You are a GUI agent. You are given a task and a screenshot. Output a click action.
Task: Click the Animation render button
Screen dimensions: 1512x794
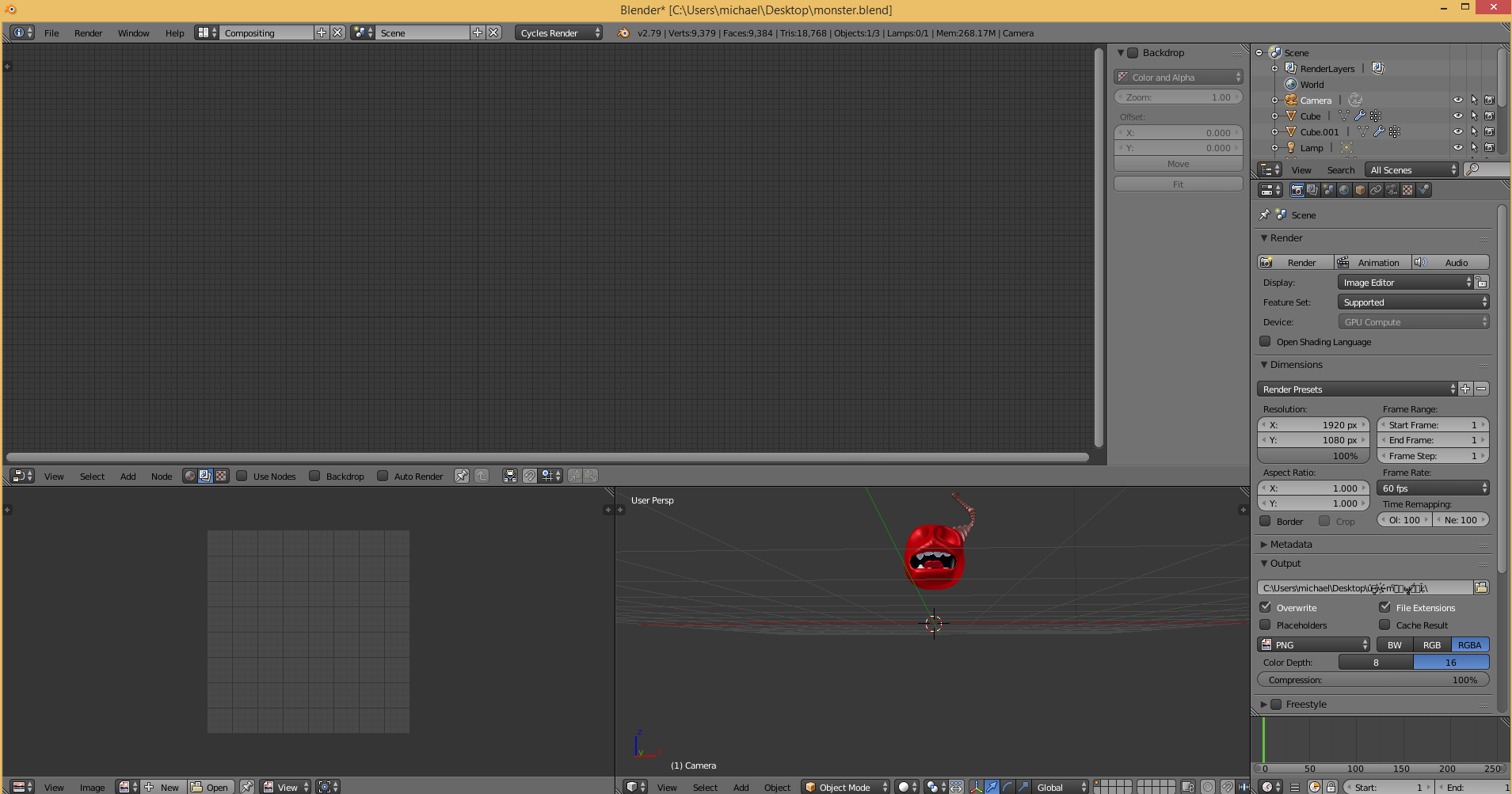click(1373, 262)
